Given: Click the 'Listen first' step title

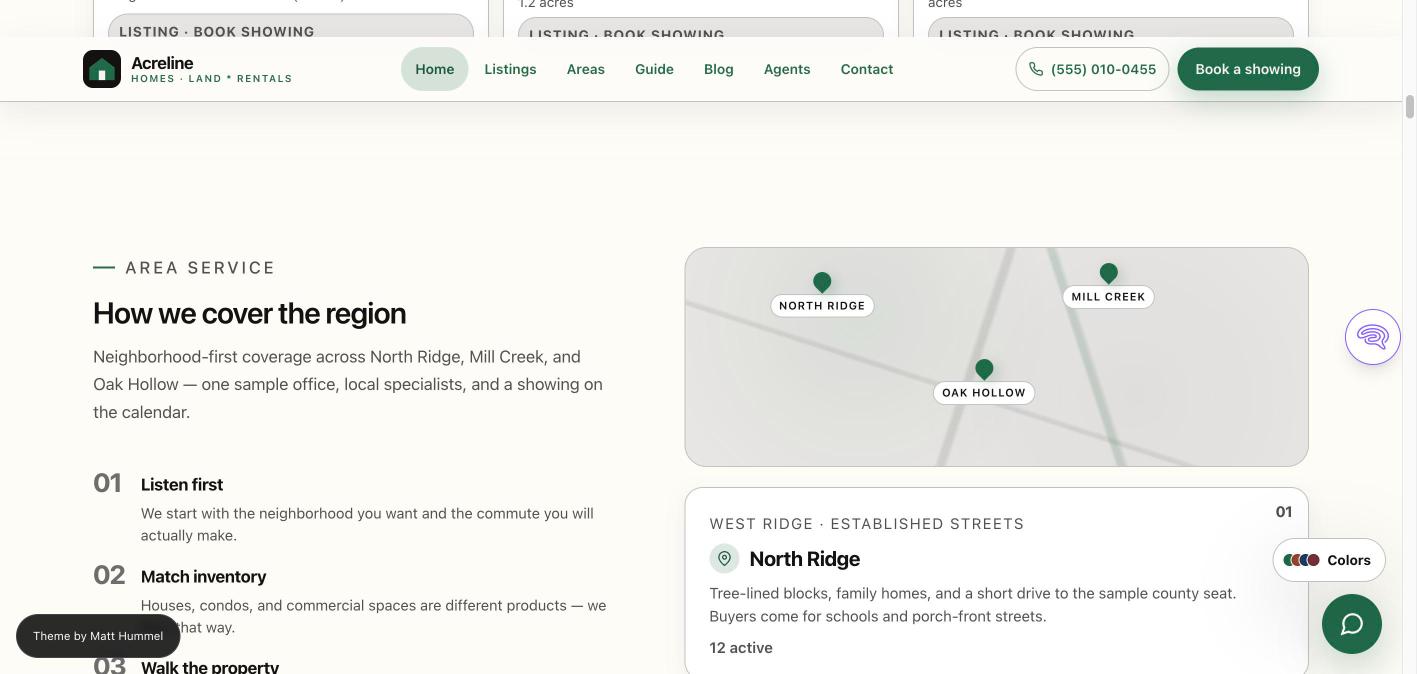Looking at the screenshot, I should 182,485.
